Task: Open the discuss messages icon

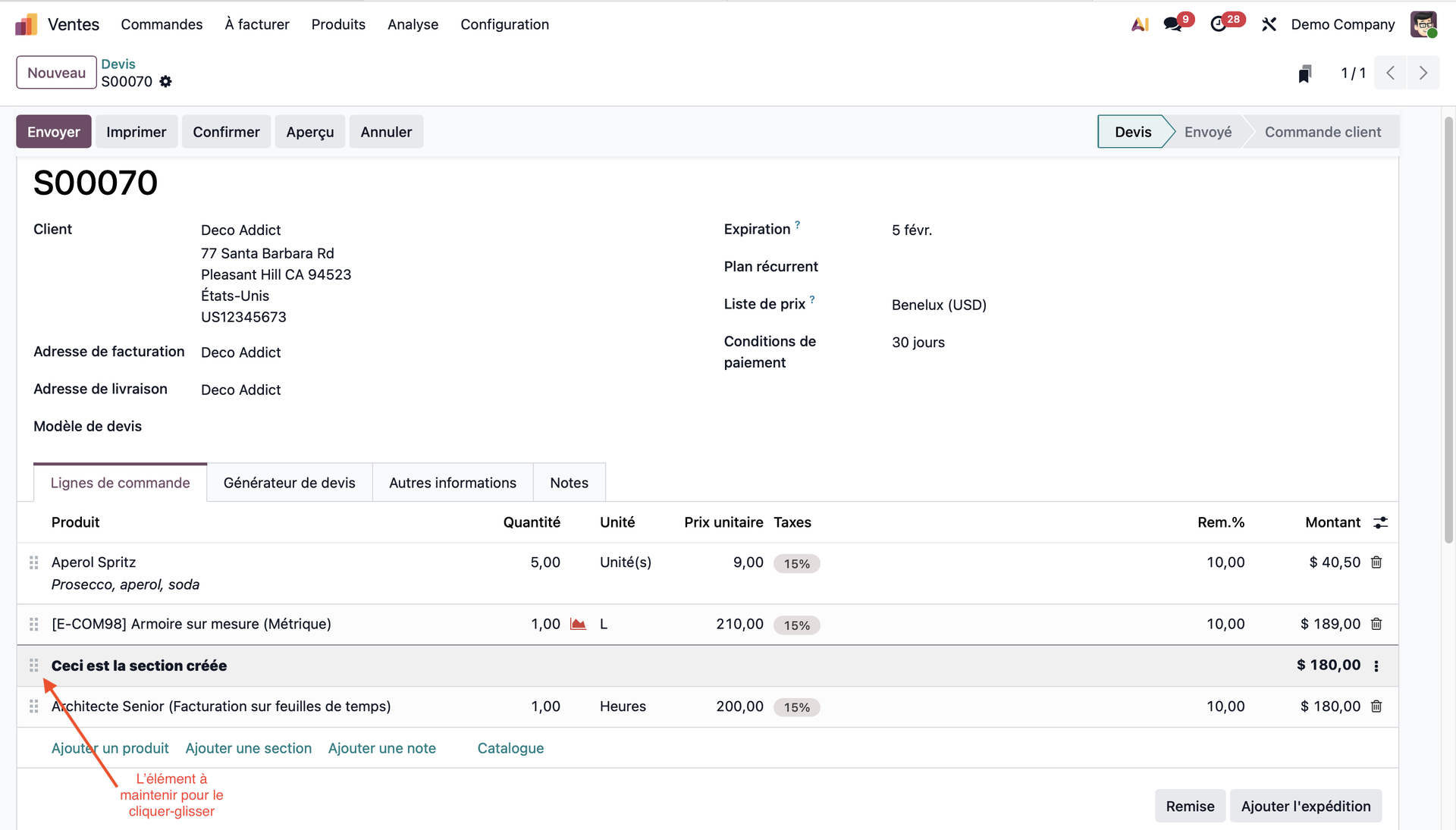Action: click(x=1172, y=24)
